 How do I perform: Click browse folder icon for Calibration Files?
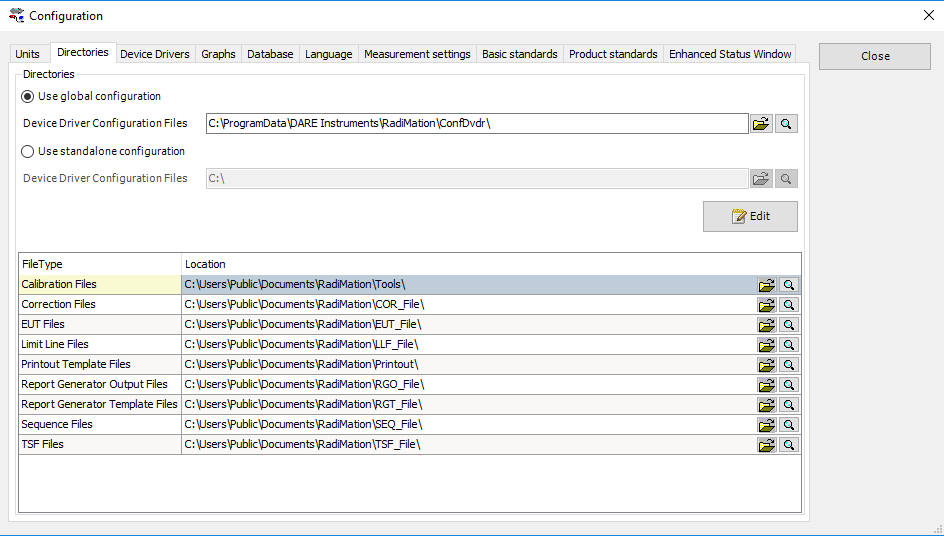pos(766,285)
